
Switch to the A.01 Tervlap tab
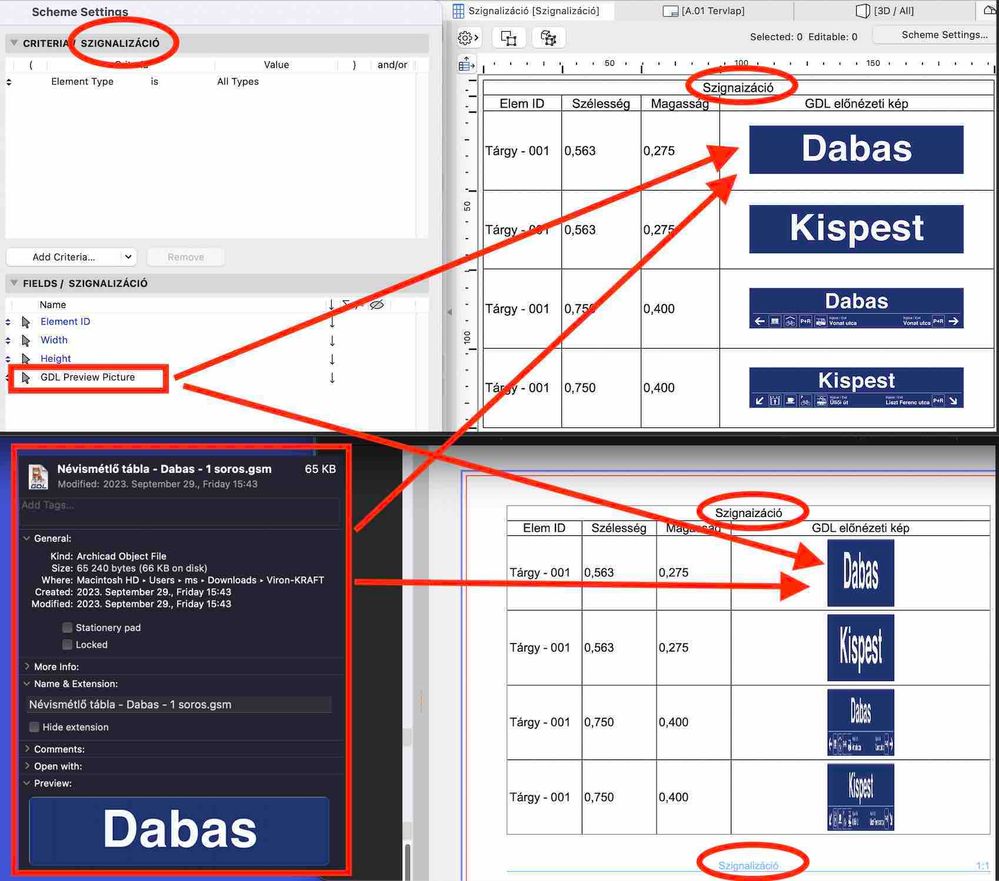704,11
